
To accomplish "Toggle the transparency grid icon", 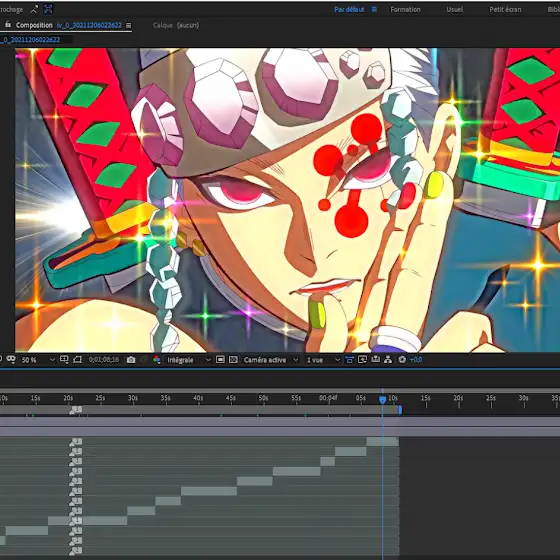I will click(x=233, y=359).
